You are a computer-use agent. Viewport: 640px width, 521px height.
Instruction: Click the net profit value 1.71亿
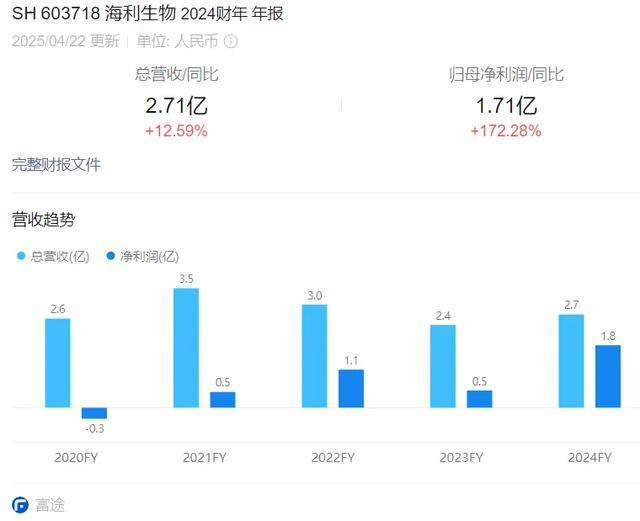pyautogui.click(x=506, y=106)
